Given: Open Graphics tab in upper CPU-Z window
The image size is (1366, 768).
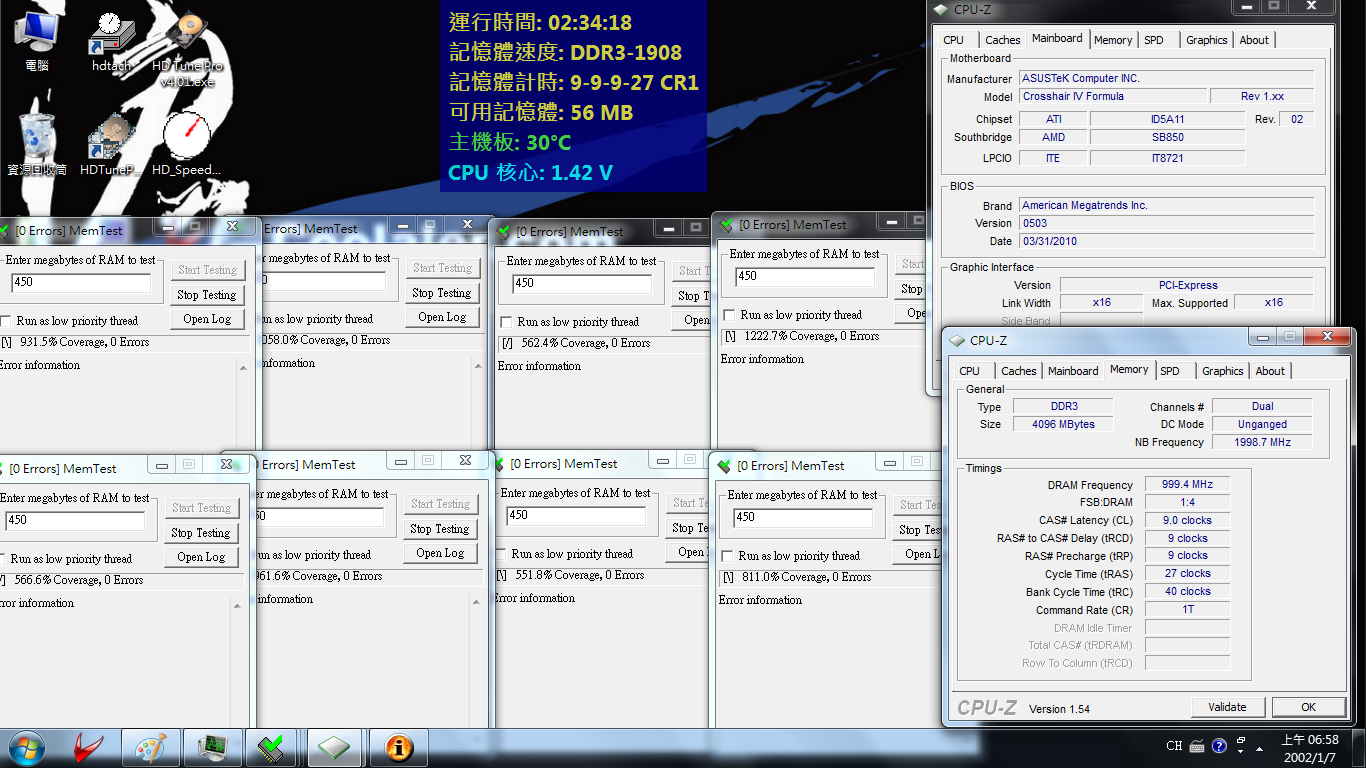Looking at the screenshot, I should (x=1207, y=40).
